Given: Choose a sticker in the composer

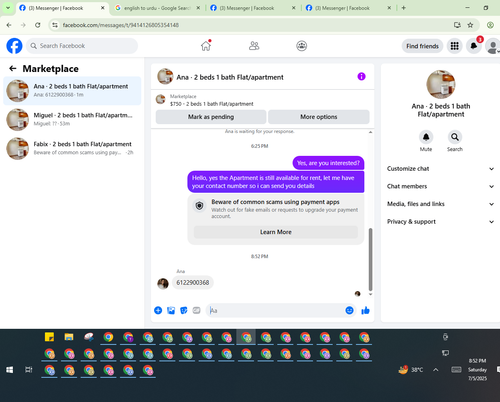Looking at the screenshot, I should (x=184, y=310).
